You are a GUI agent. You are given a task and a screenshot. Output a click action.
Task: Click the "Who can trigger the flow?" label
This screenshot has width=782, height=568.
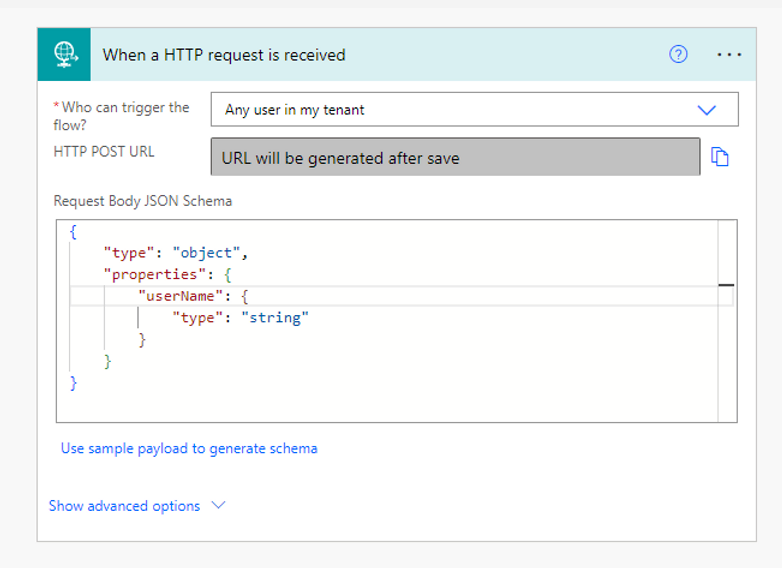coord(122,116)
